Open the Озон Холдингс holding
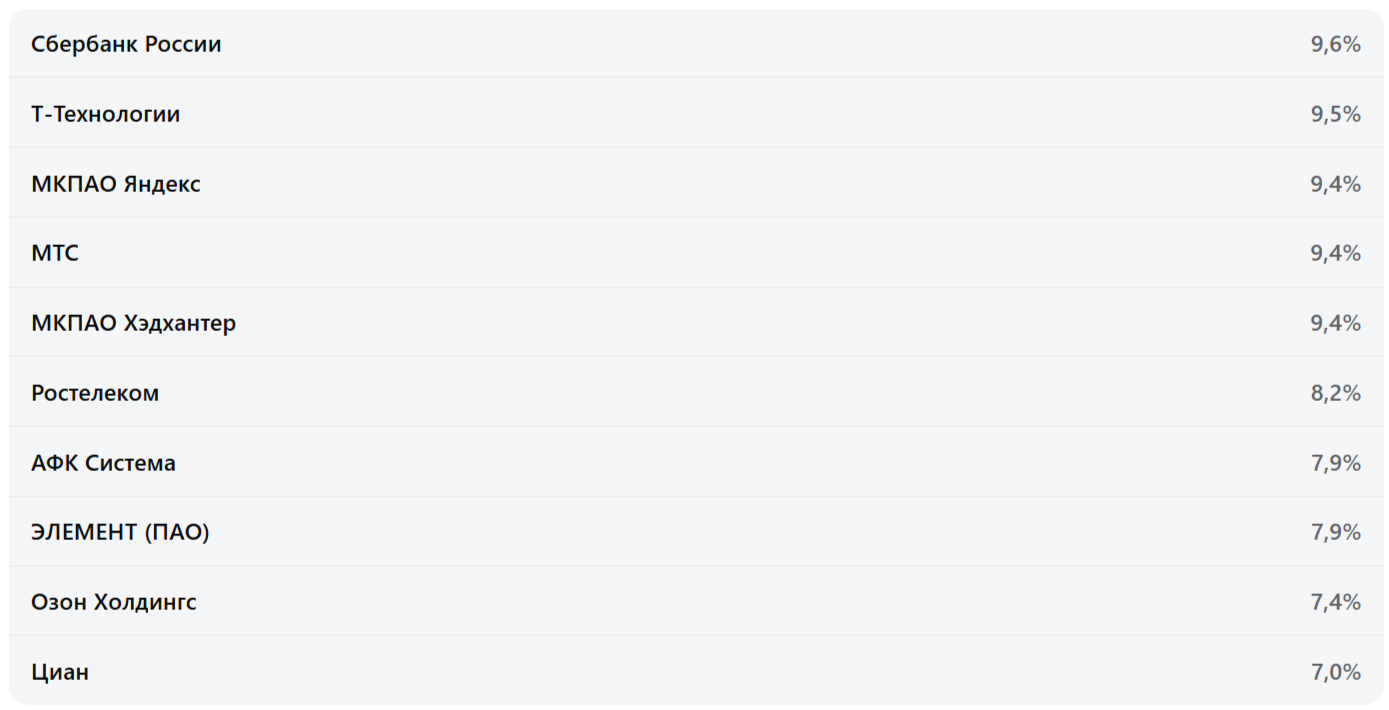Screen dimensions: 1389x710 pos(114,602)
